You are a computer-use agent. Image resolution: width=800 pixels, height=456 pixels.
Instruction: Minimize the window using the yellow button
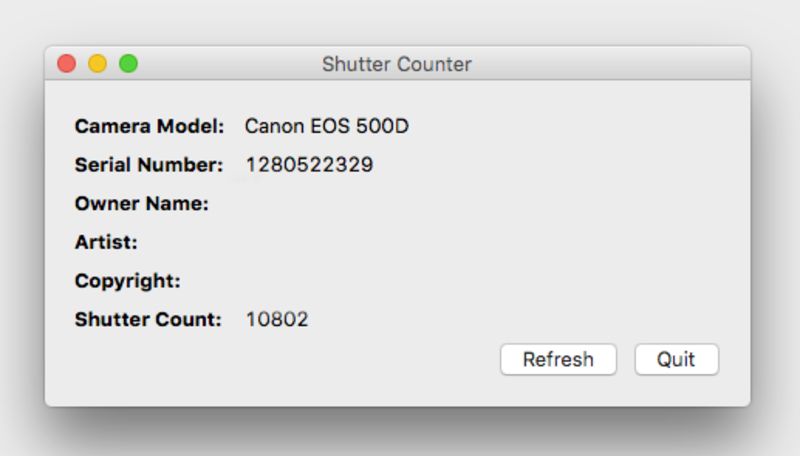(97, 64)
